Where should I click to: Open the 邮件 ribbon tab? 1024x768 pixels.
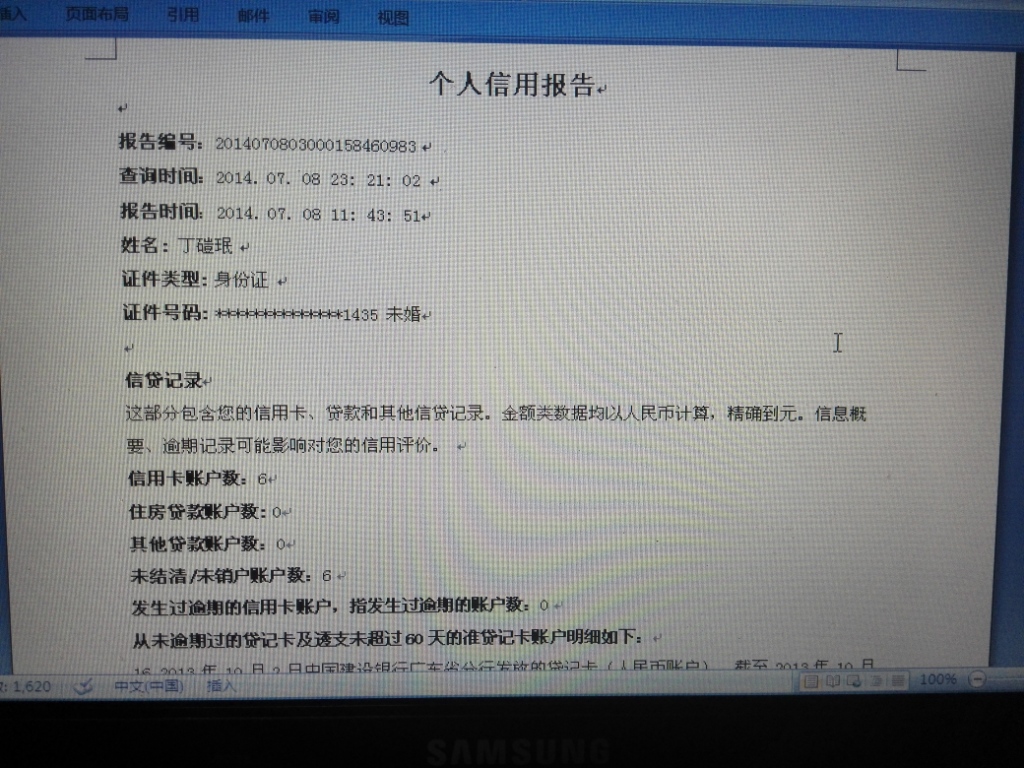tap(253, 15)
